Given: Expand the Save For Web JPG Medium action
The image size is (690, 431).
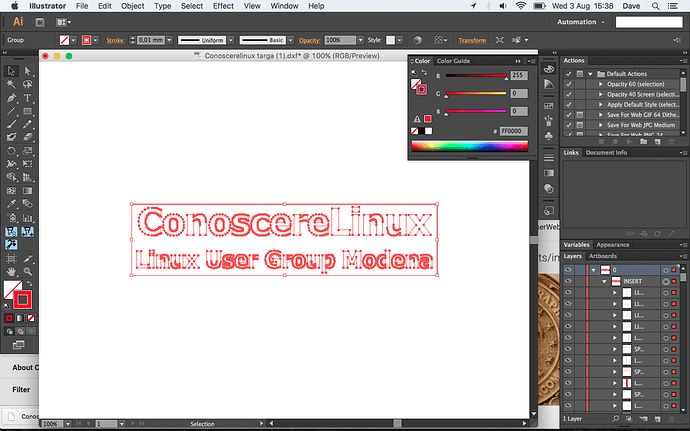Looking at the screenshot, I should pyautogui.click(x=601, y=125).
